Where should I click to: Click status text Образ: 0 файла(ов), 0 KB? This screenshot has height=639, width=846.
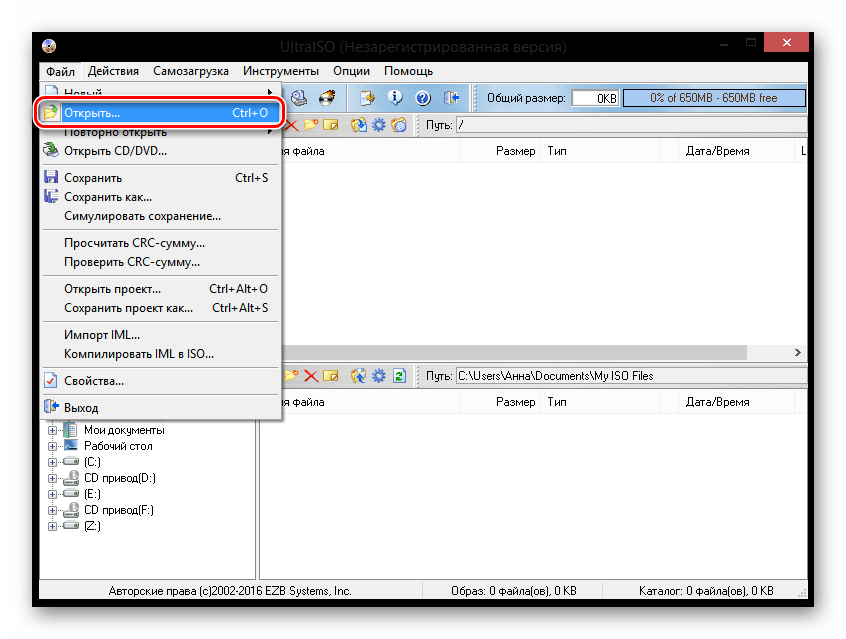click(x=514, y=591)
